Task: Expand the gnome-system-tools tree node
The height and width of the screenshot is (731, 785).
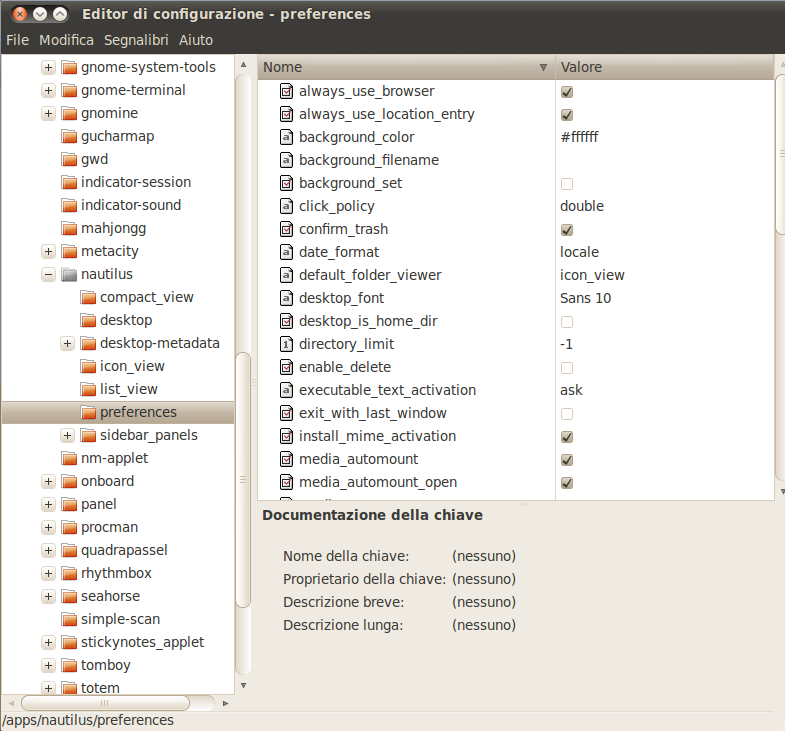Action: click(x=48, y=67)
